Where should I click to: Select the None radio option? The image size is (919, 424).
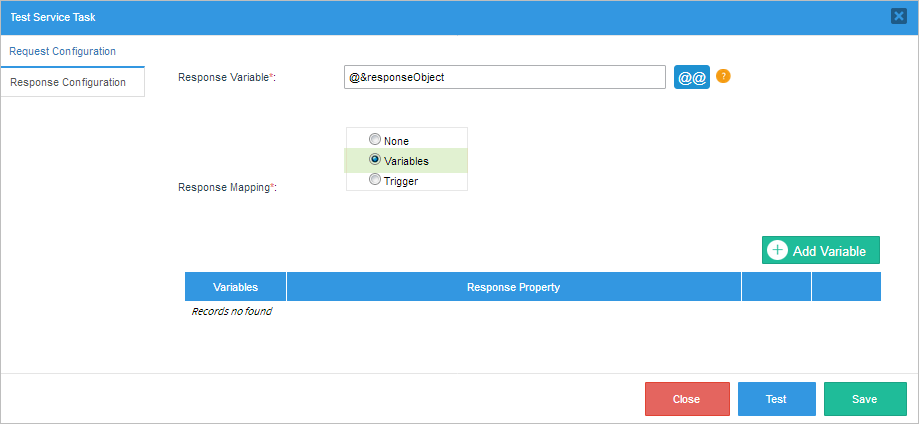pyautogui.click(x=375, y=140)
